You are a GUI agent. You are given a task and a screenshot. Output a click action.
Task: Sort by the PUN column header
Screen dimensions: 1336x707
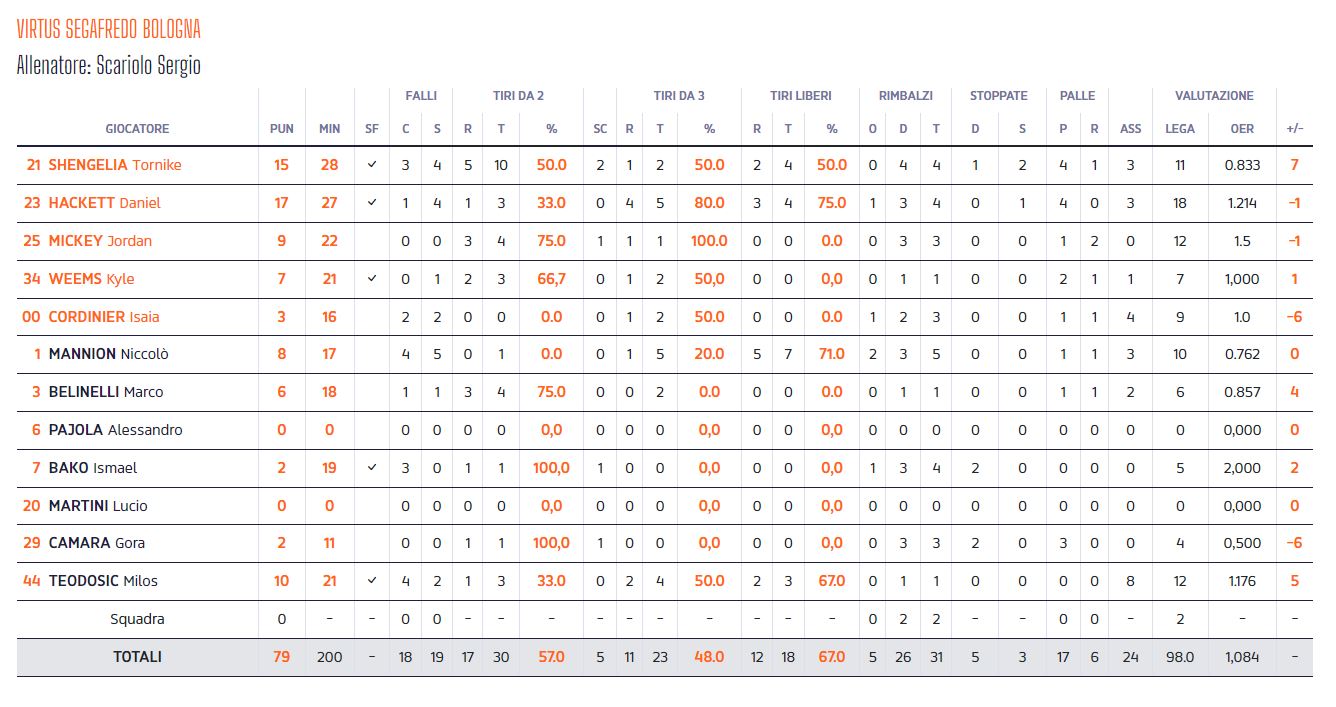pos(282,128)
